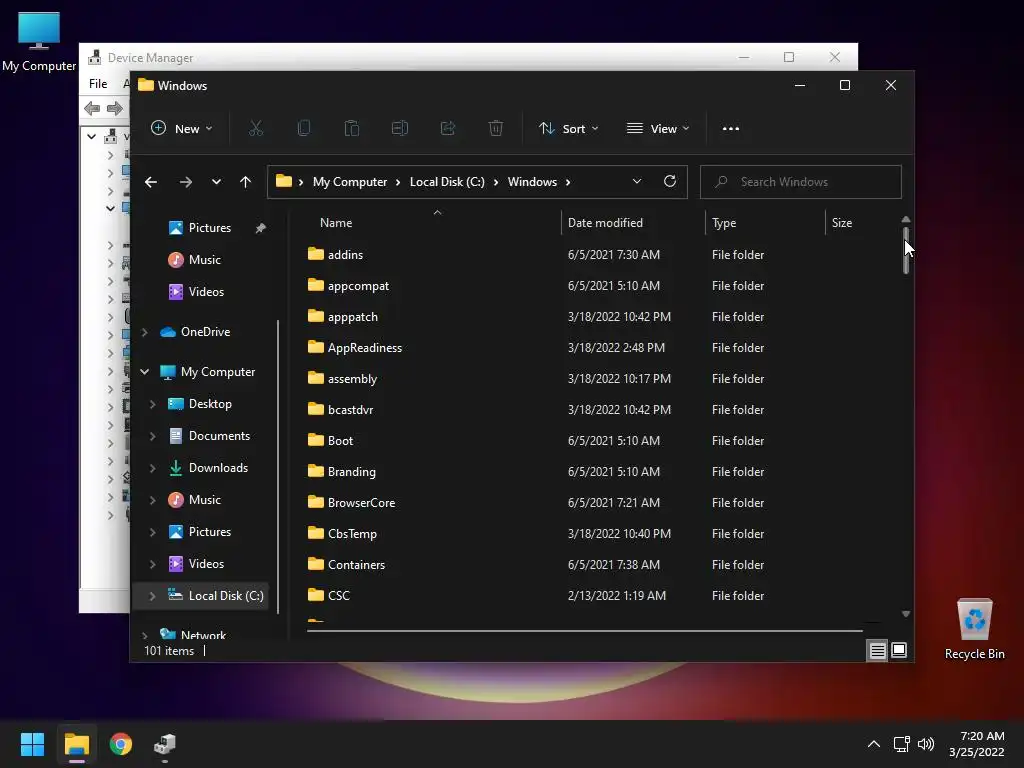Click the taskbar clock and date
1024x768 pixels.
[x=976, y=744]
